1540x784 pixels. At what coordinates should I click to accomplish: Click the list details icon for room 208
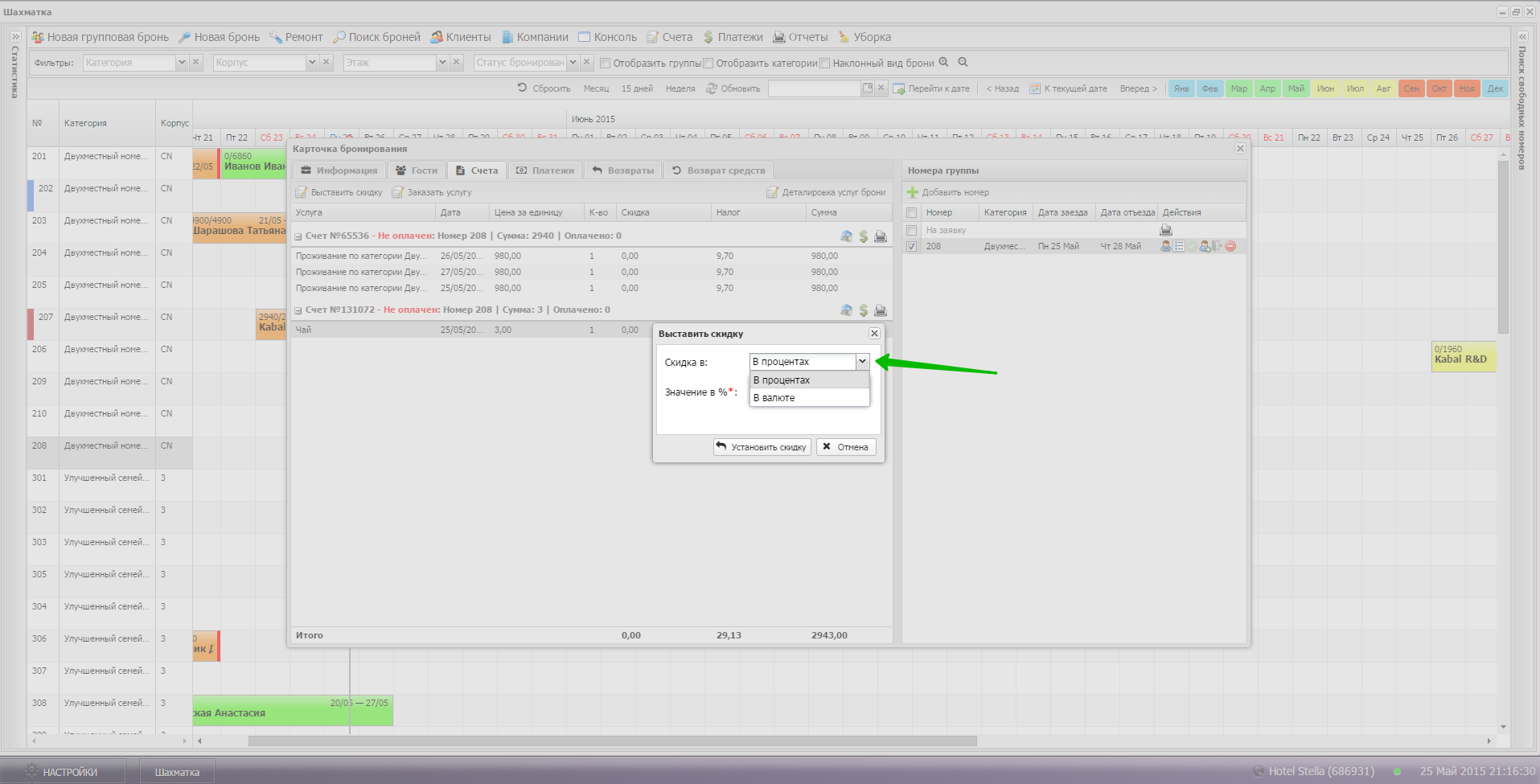pyautogui.click(x=1179, y=246)
